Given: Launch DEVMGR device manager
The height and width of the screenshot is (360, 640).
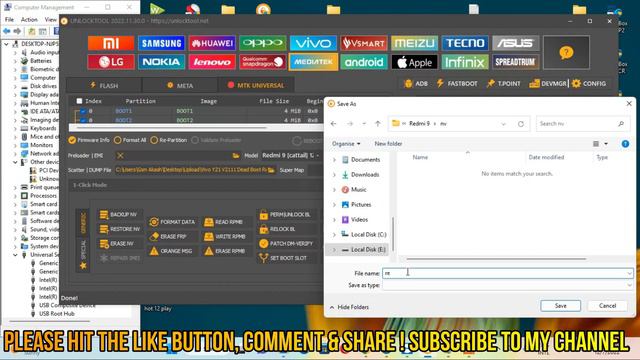Looking at the screenshot, I should point(548,84).
